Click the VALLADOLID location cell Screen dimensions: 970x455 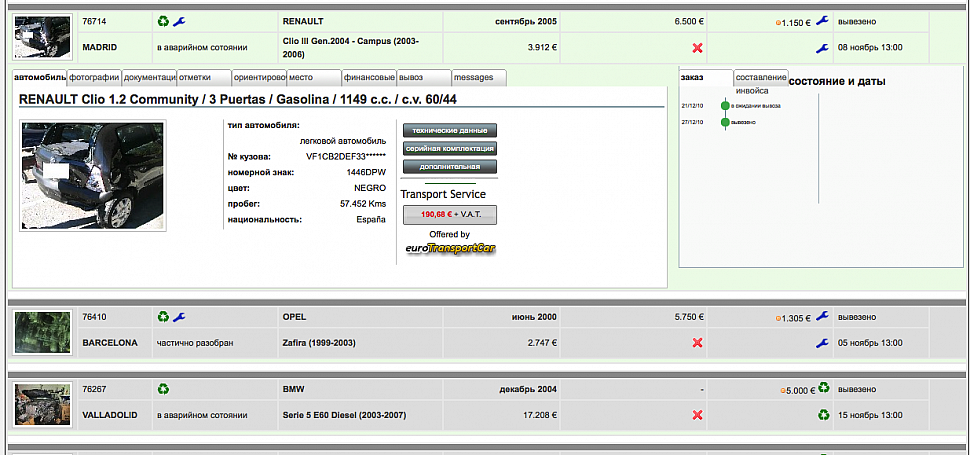(x=114, y=415)
